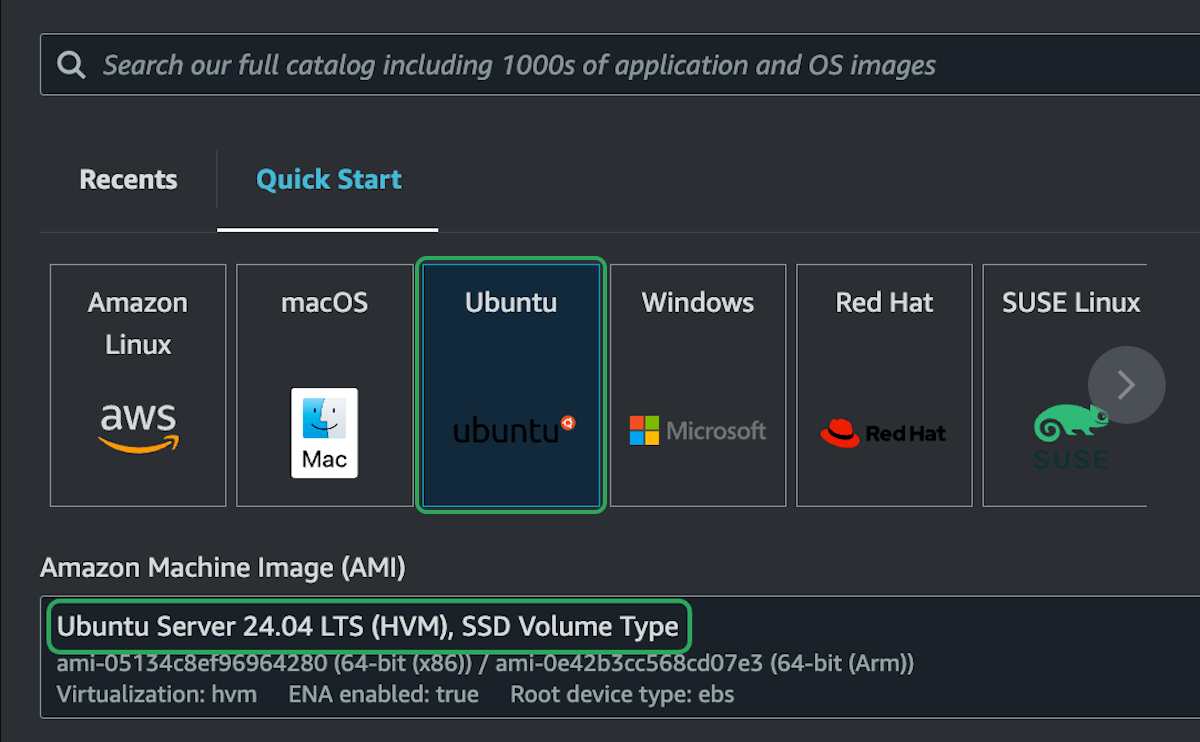Viewport: 1200px width, 742px height.
Task: Switch to the Recents tab
Action: pos(128,180)
